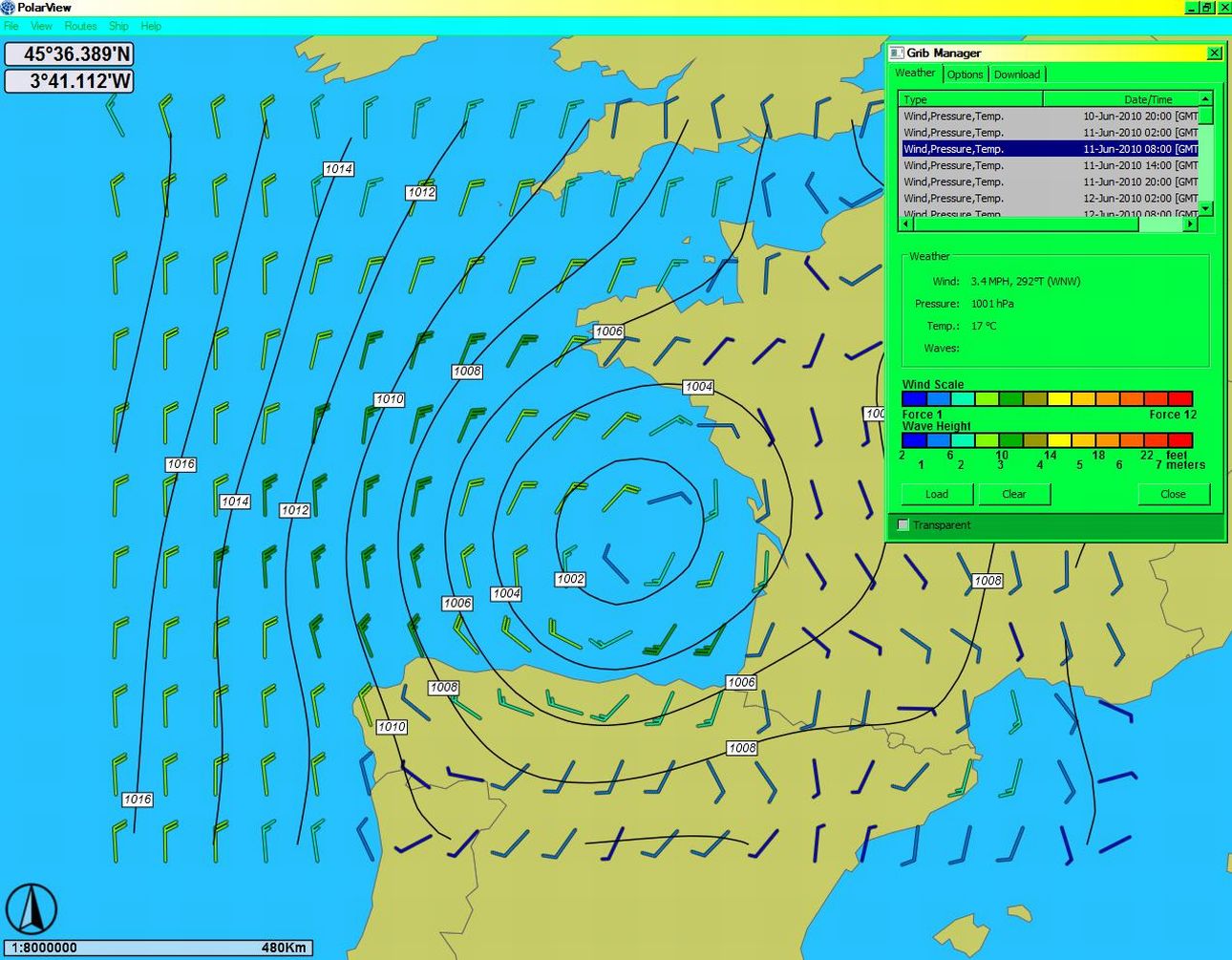Open the Routes menu
The width and height of the screenshot is (1232, 960).
pyautogui.click(x=80, y=26)
